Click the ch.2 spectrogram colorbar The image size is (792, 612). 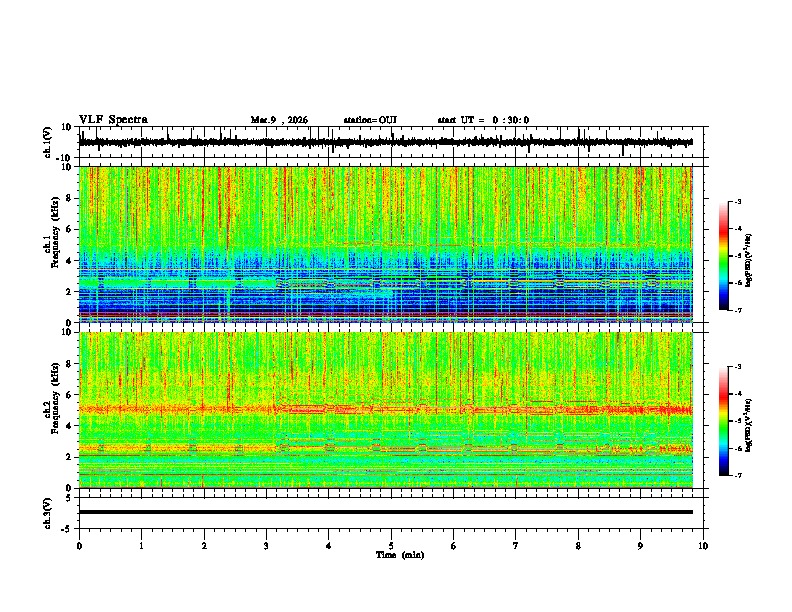pyautogui.click(x=723, y=421)
